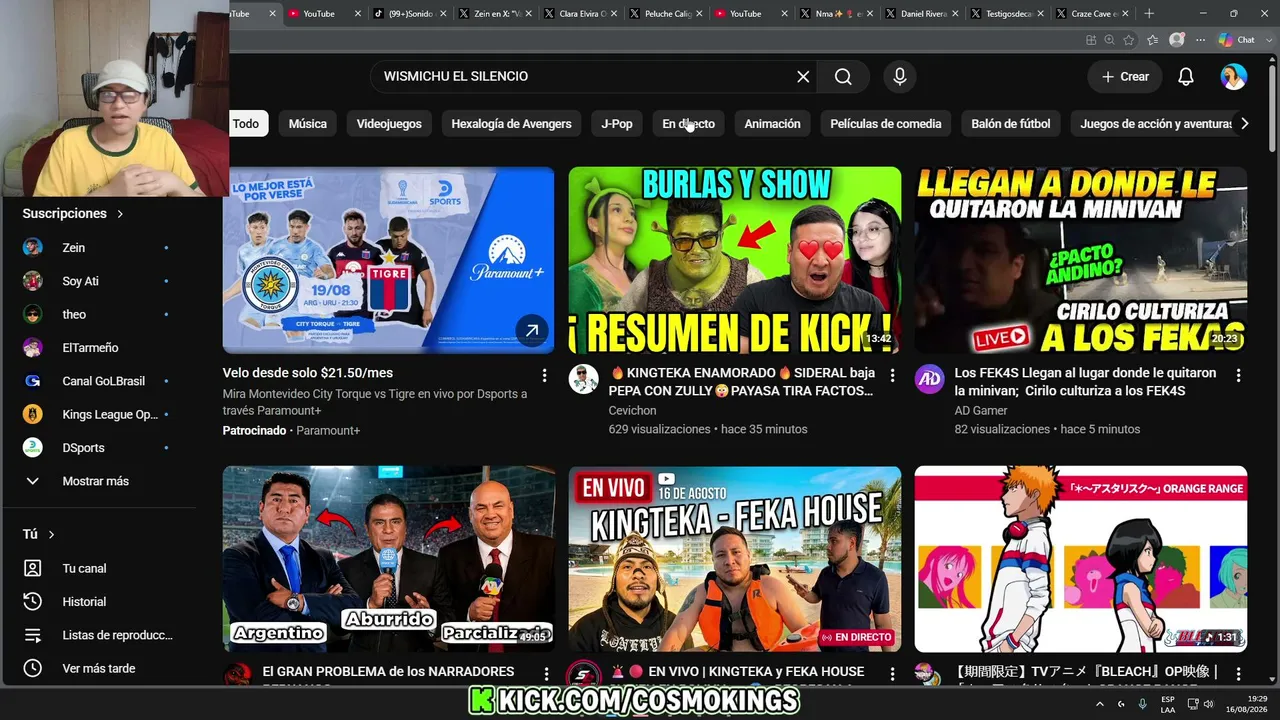The image size is (1280, 720).
Task: Expand the Suscripciones section chevron
Action: (x=120, y=214)
